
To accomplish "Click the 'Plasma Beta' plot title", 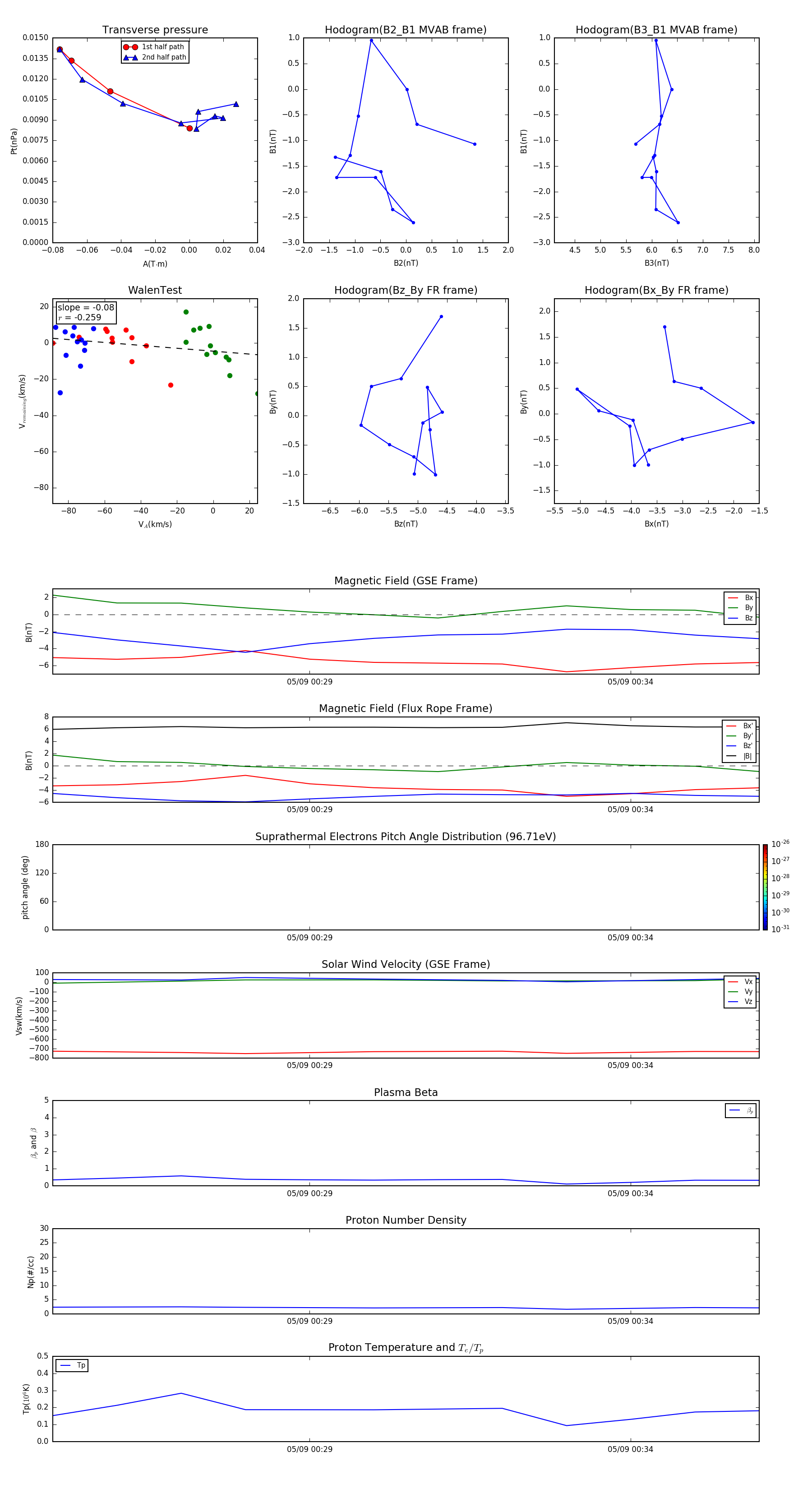I will click(406, 1092).
